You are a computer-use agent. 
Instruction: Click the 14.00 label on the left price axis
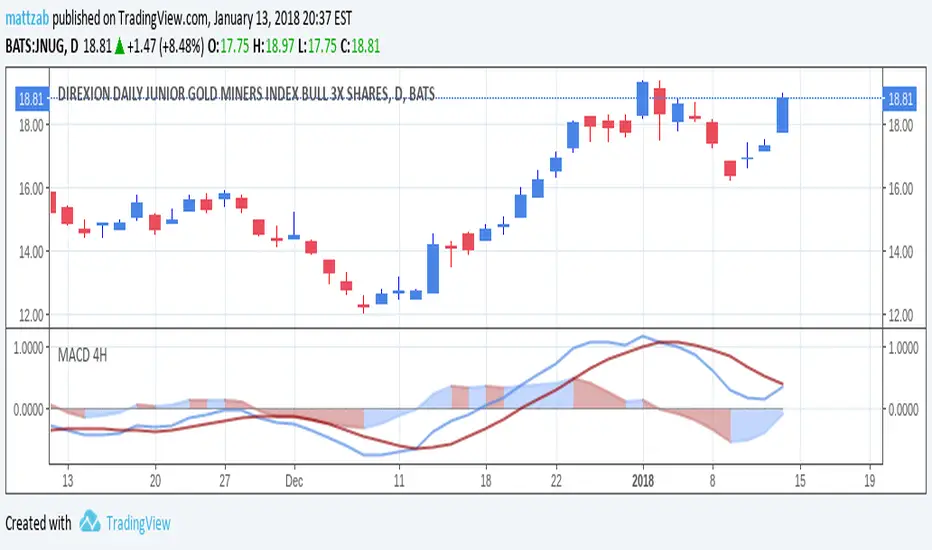pos(32,252)
